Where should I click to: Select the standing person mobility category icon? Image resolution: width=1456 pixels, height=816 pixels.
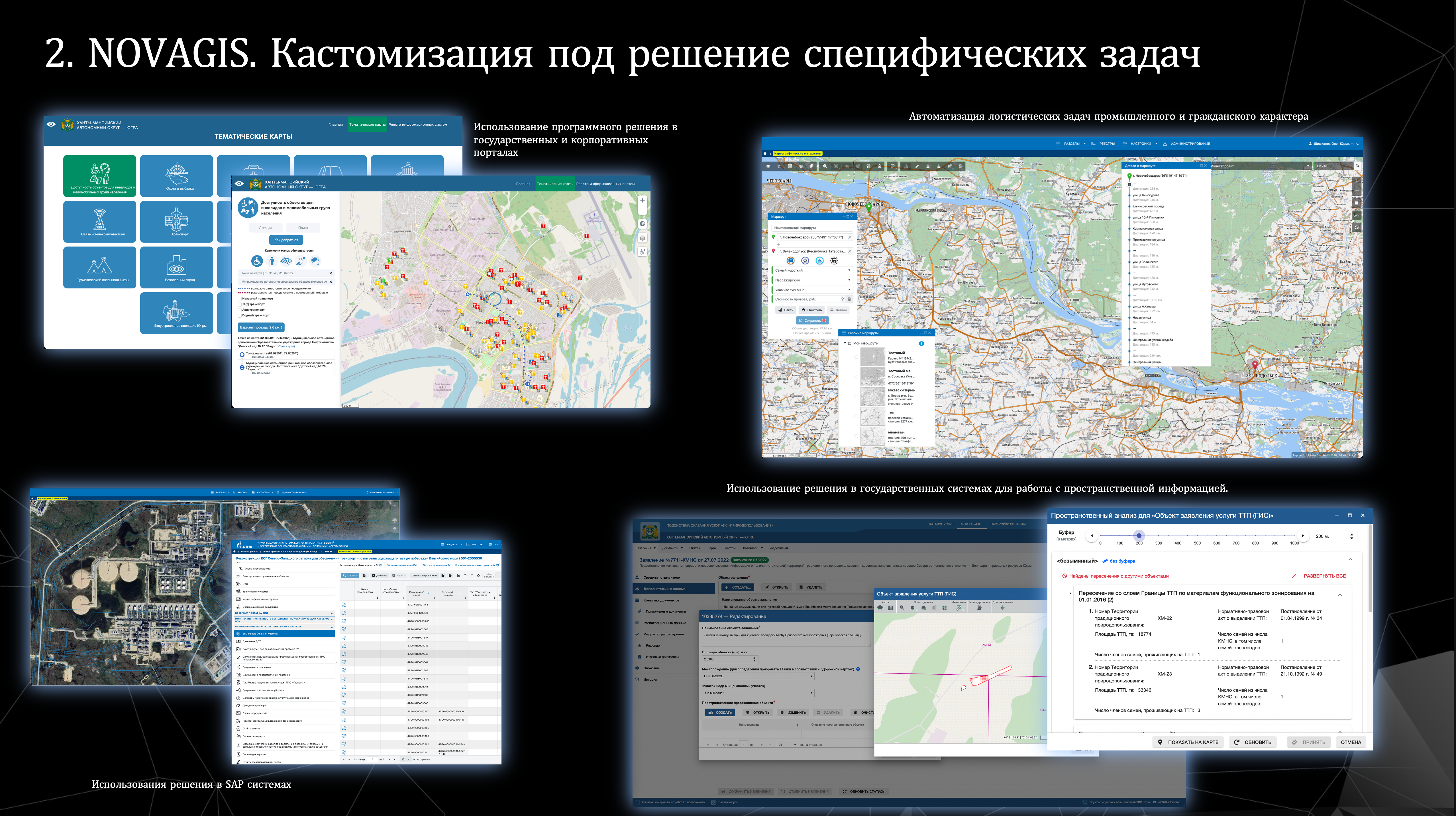(x=272, y=260)
